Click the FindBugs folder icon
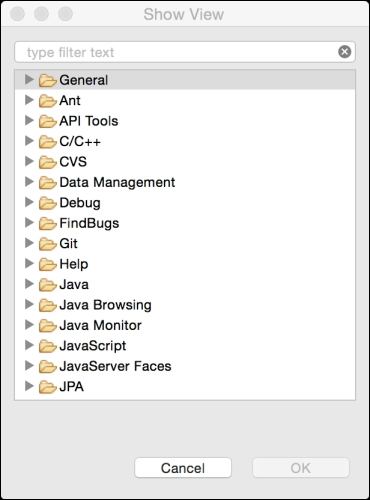This screenshot has height=500, width=370. pos(47,223)
